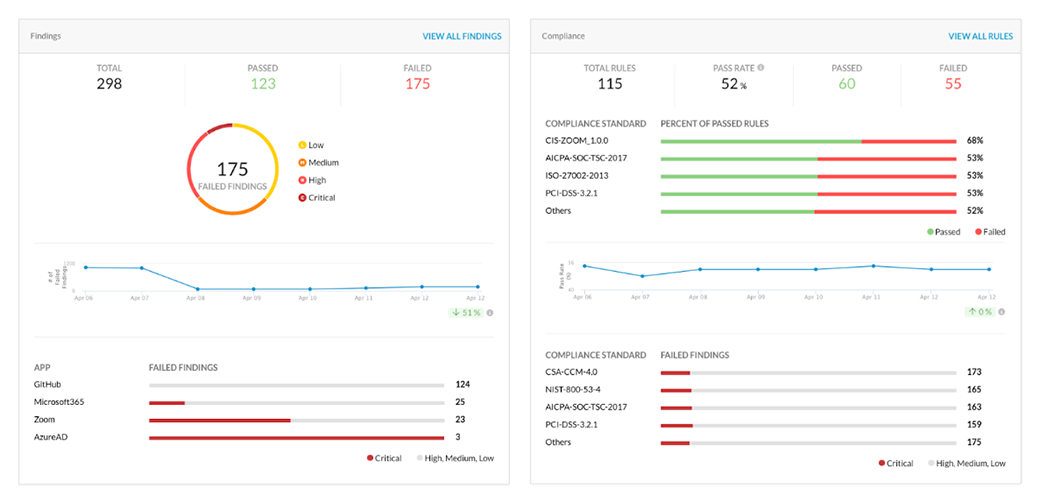Click the Medium severity legend icon
The height and width of the screenshot is (503, 1040).
[302, 162]
